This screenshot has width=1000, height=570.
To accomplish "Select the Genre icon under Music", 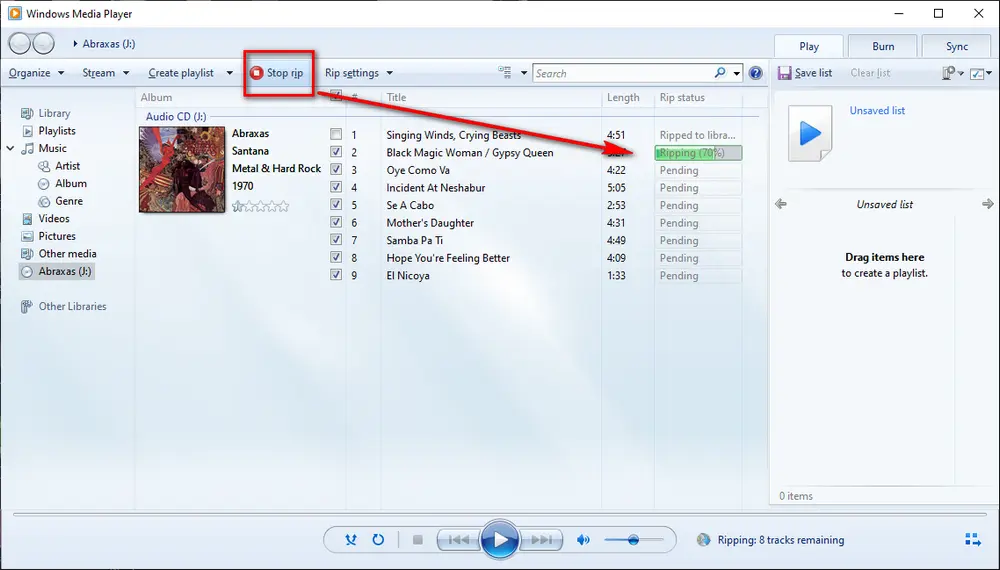I will (x=44, y=201).
